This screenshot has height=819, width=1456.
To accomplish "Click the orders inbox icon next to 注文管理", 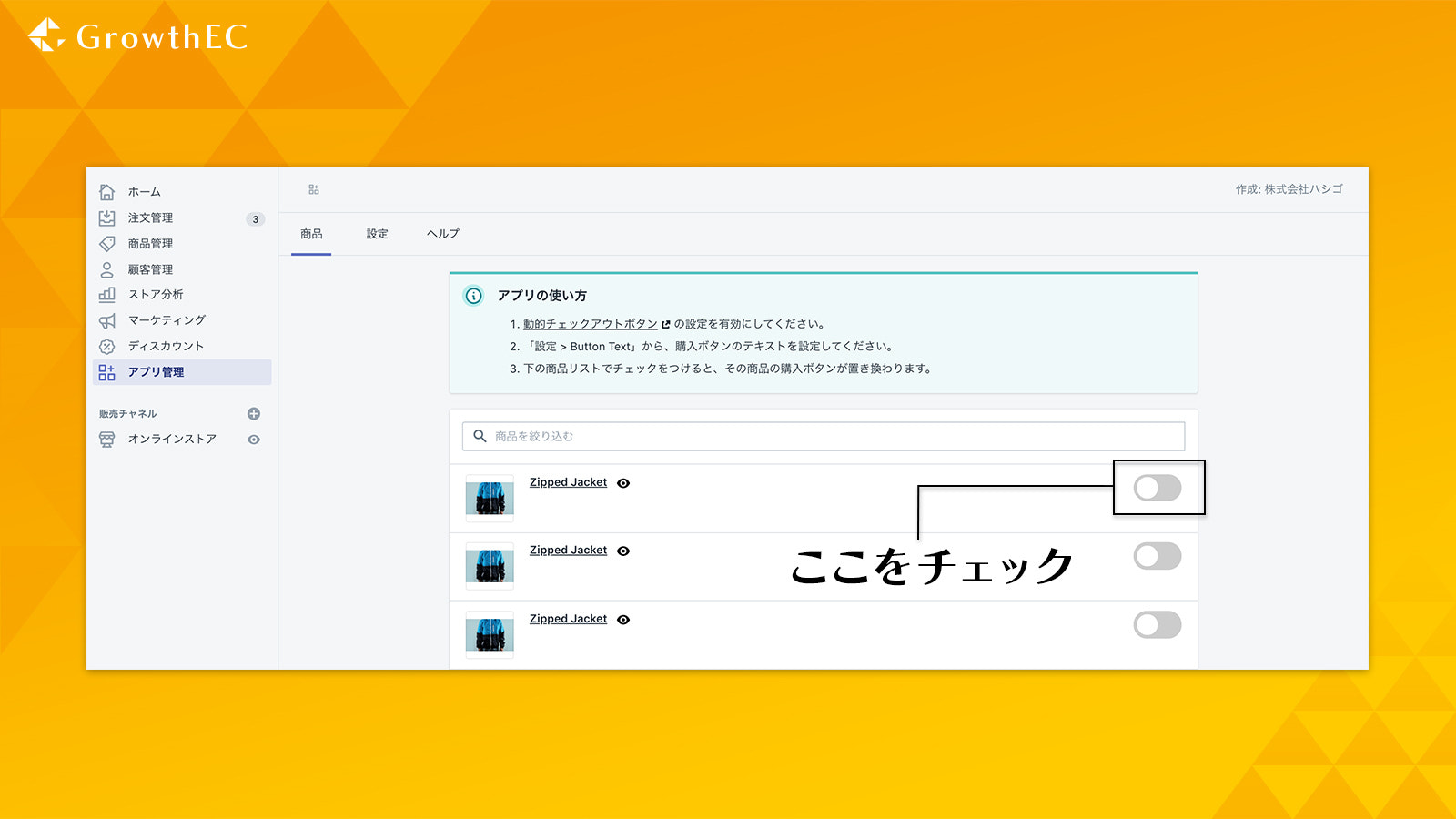I will (106, 217).
